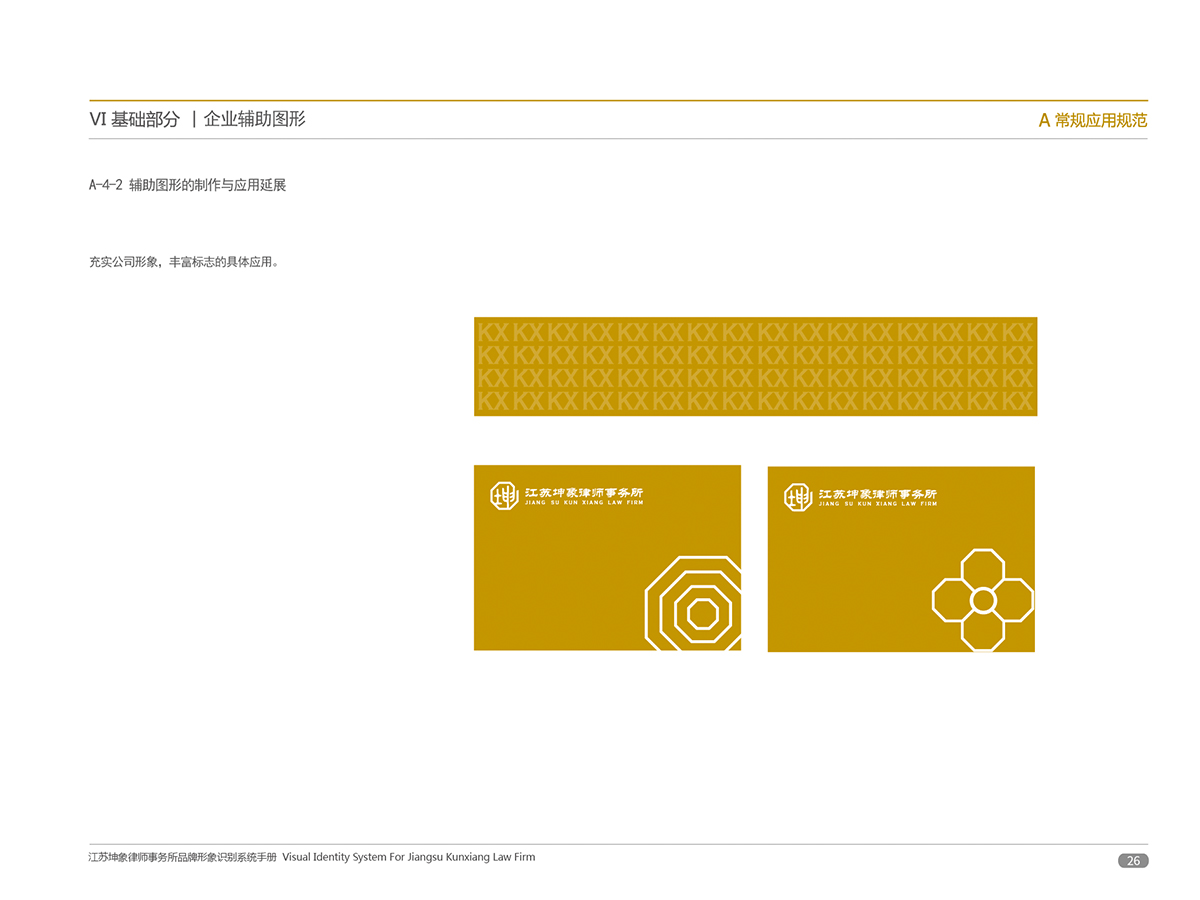Click the 'A 常规应用规范' gold heading
Image resolution: width=1200 pixels, height=900 pixels.
coord(1092,121)
